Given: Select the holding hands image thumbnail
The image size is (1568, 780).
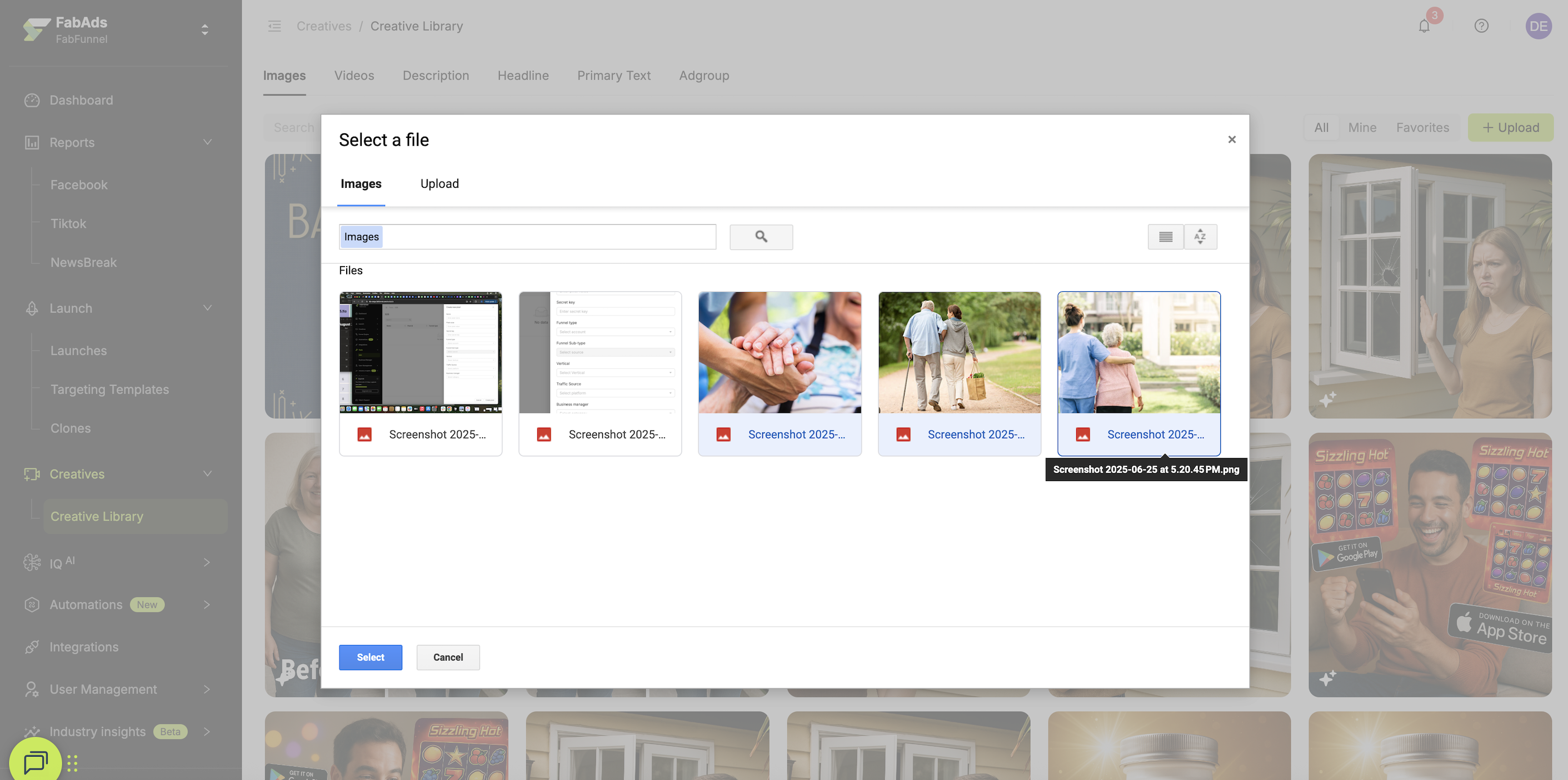Looking at the screenshot, I should tap(779, 353).
